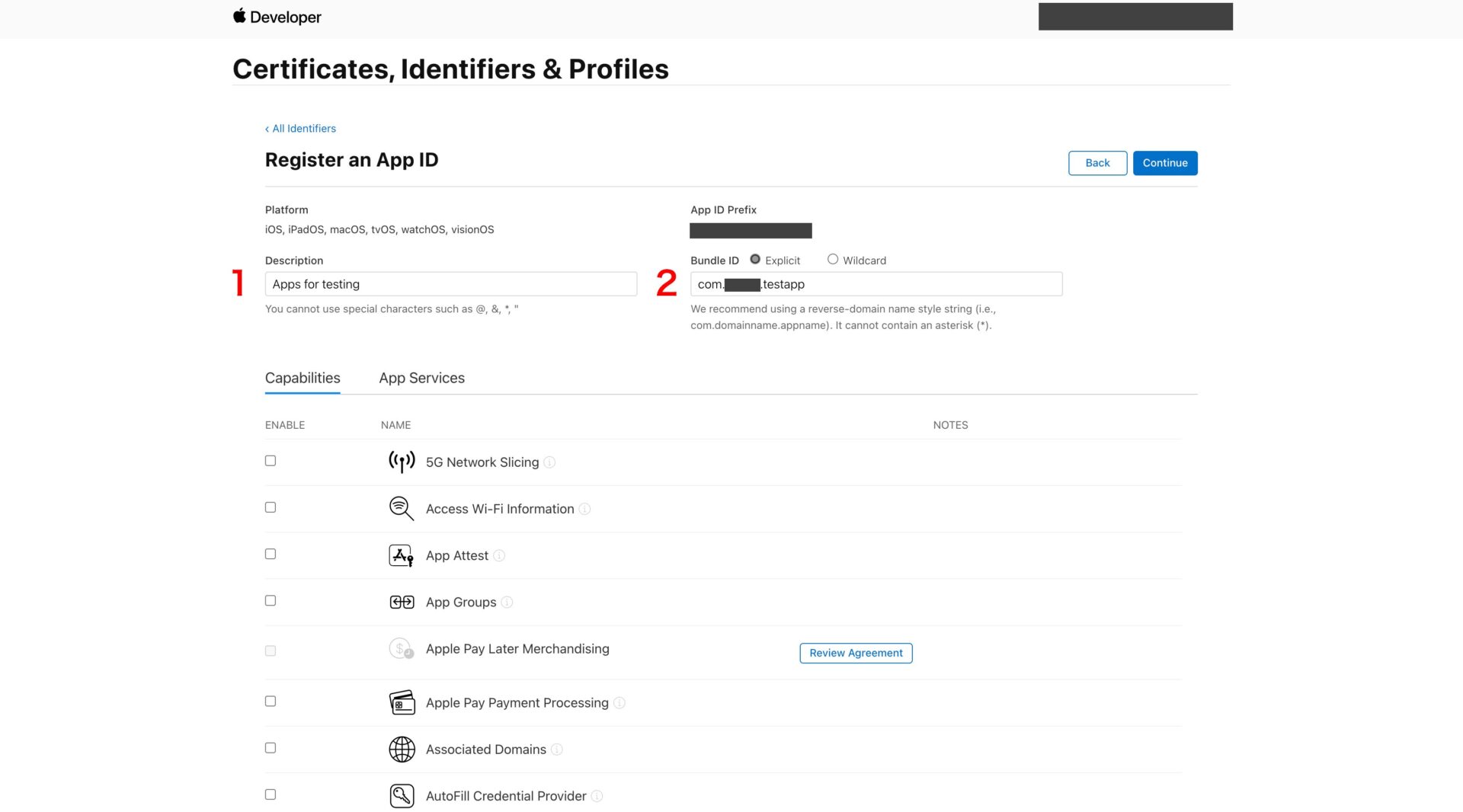Select the Wildcard Bundle ID option
Screen dimensions: 1463x812
pyautogui.click(x=832, y=259)
